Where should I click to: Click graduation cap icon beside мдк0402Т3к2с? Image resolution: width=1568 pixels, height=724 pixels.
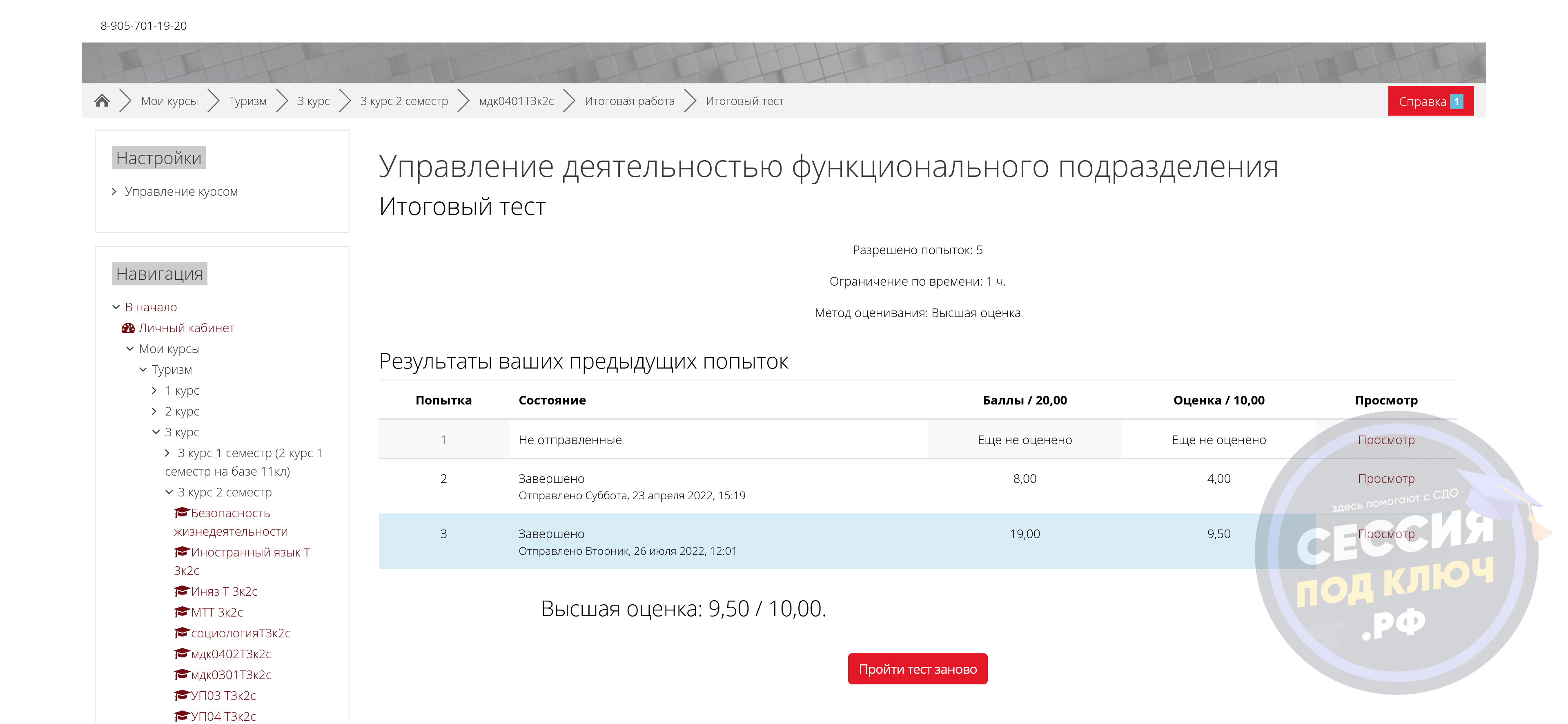(x=181, y=653)
